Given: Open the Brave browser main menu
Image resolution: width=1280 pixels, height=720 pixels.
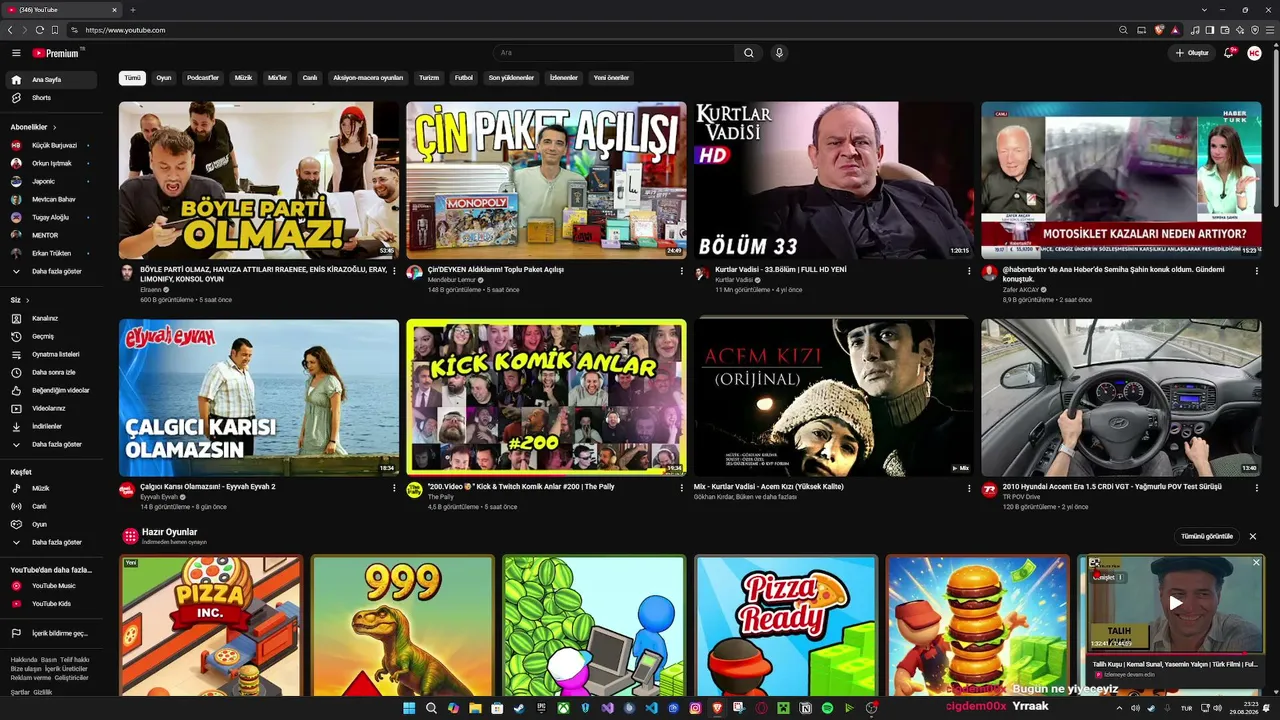Looking at the screenshot, I should [1269, 30].
